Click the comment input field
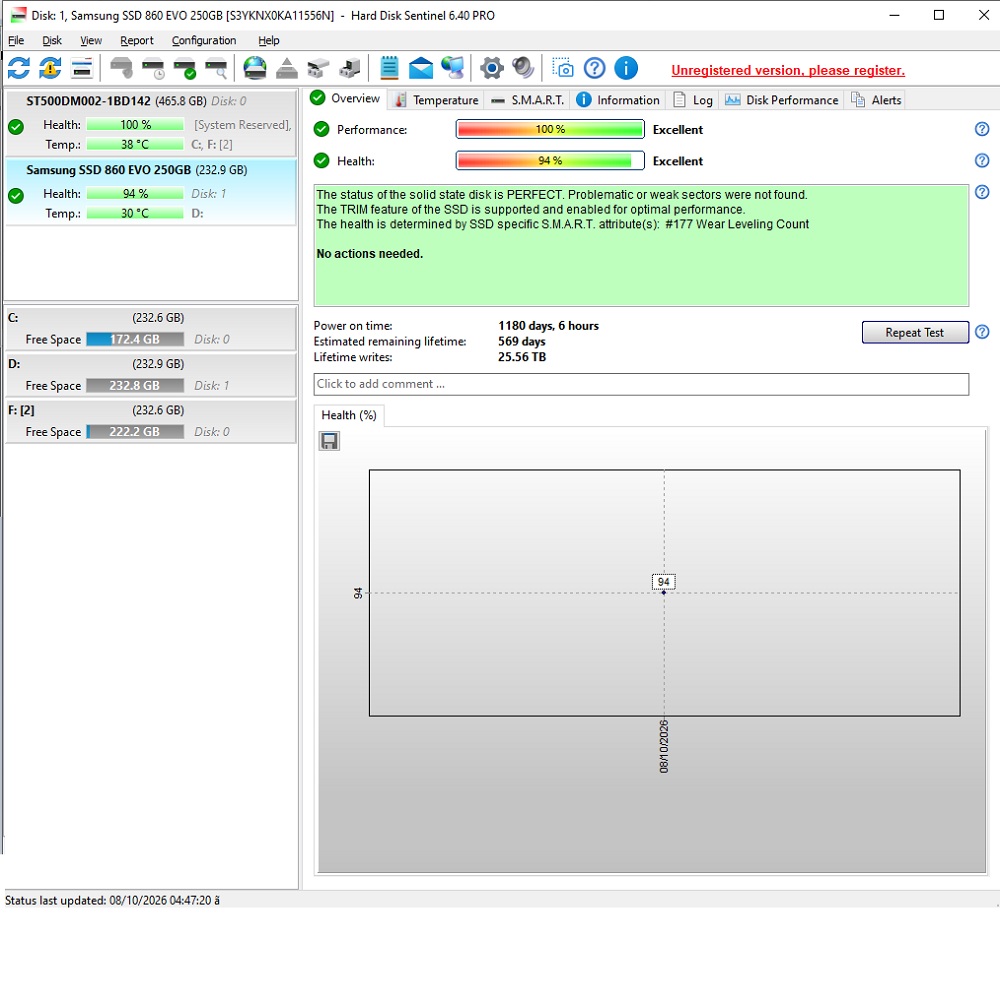The image size is (1000, 1000). (x=641, y=384)
